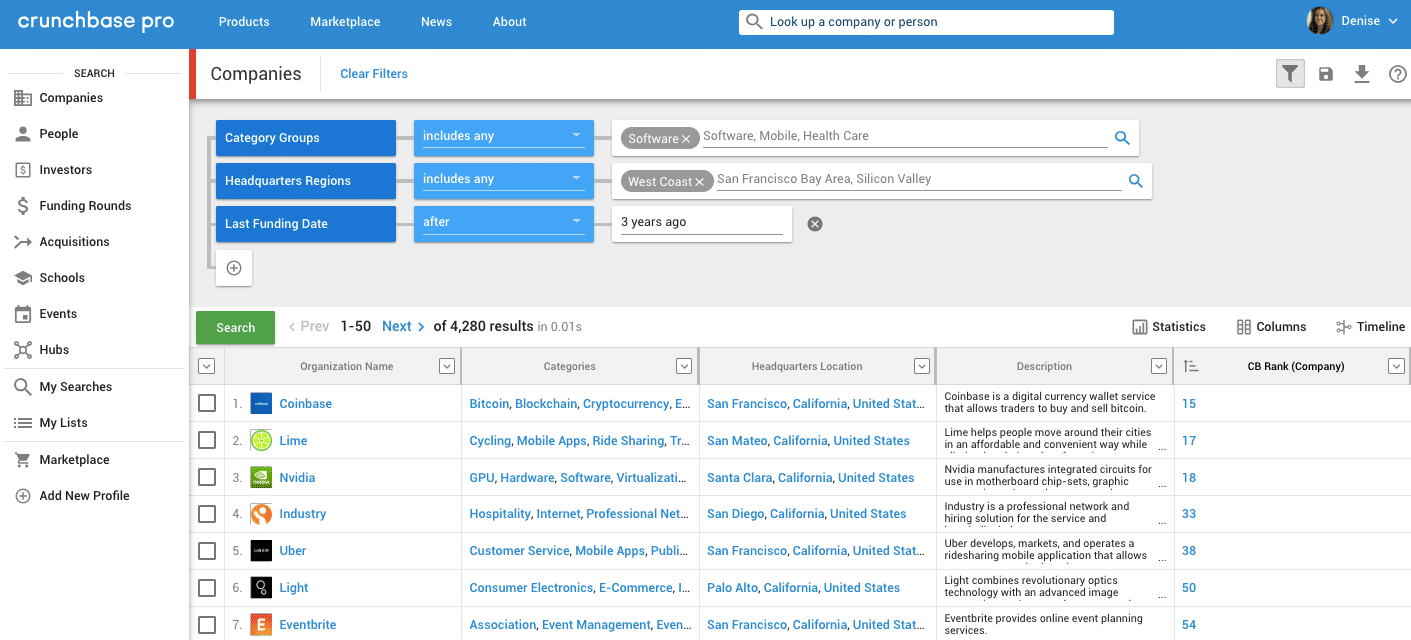This screenshot has height=640, width=1411.
Task: Select the checkbox next to Coinbase
Action: click(x=207, y=403)
